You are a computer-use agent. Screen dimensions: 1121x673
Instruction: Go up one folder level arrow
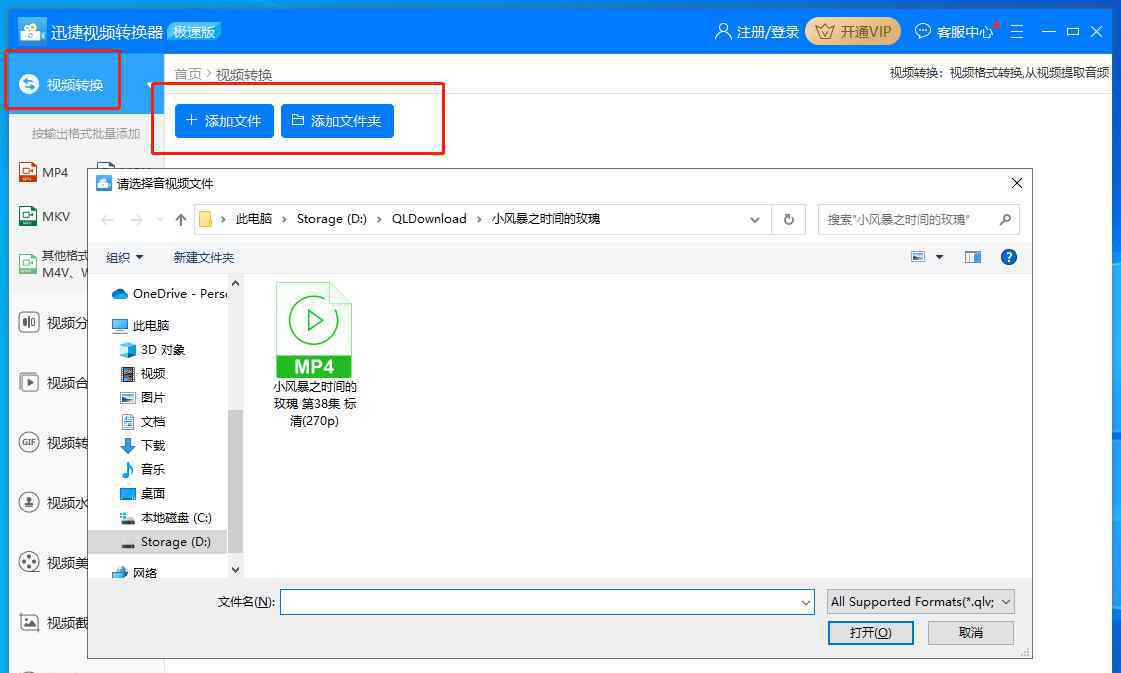(x=180, y=219)
